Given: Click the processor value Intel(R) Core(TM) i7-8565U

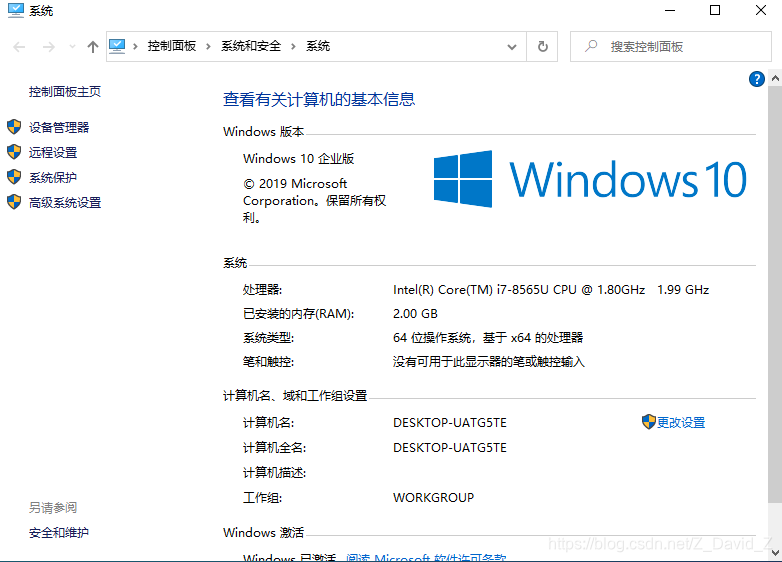Looking at the screenshot, I should coord(551,290).
